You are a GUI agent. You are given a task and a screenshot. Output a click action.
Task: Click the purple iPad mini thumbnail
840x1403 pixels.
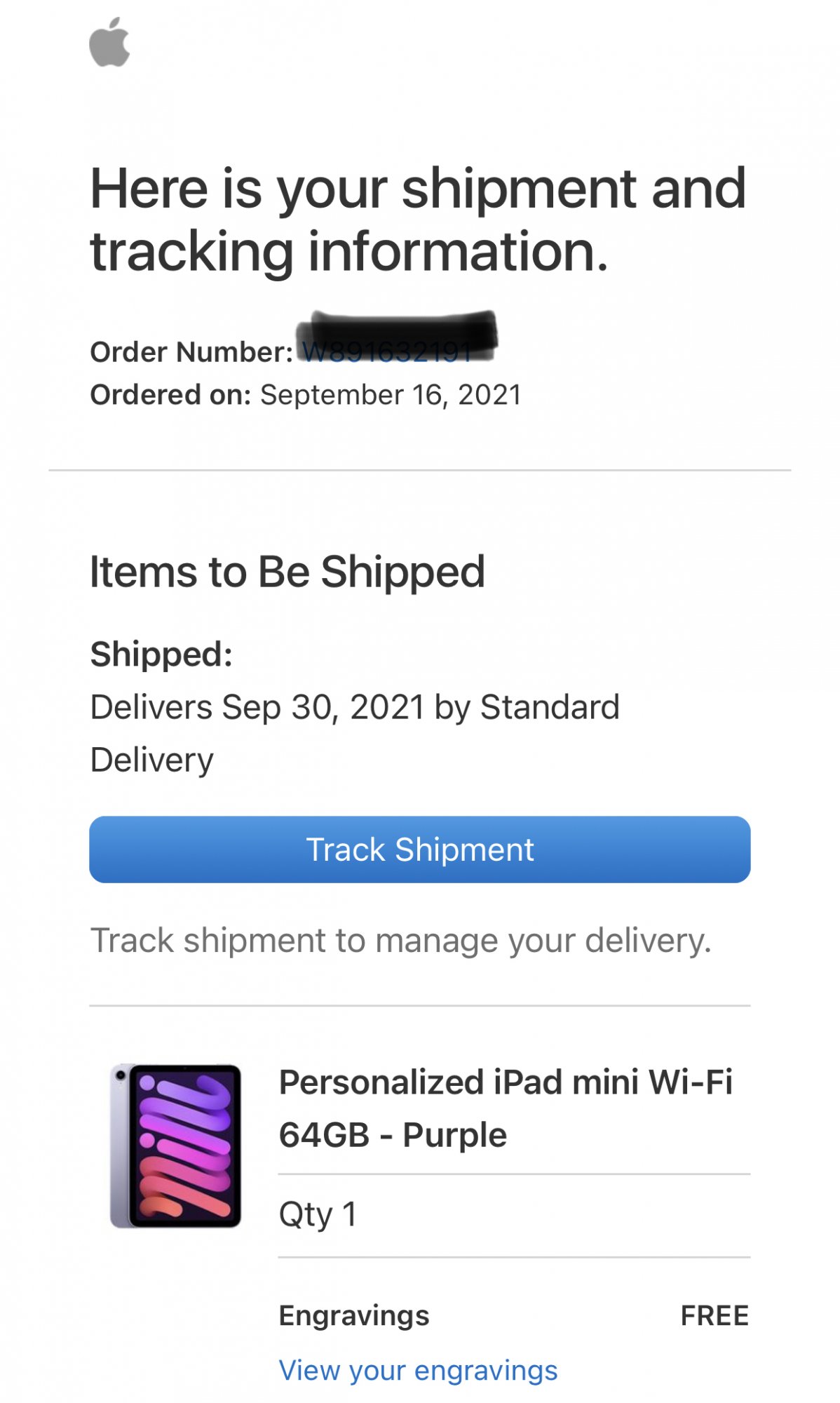(175, 1145)
